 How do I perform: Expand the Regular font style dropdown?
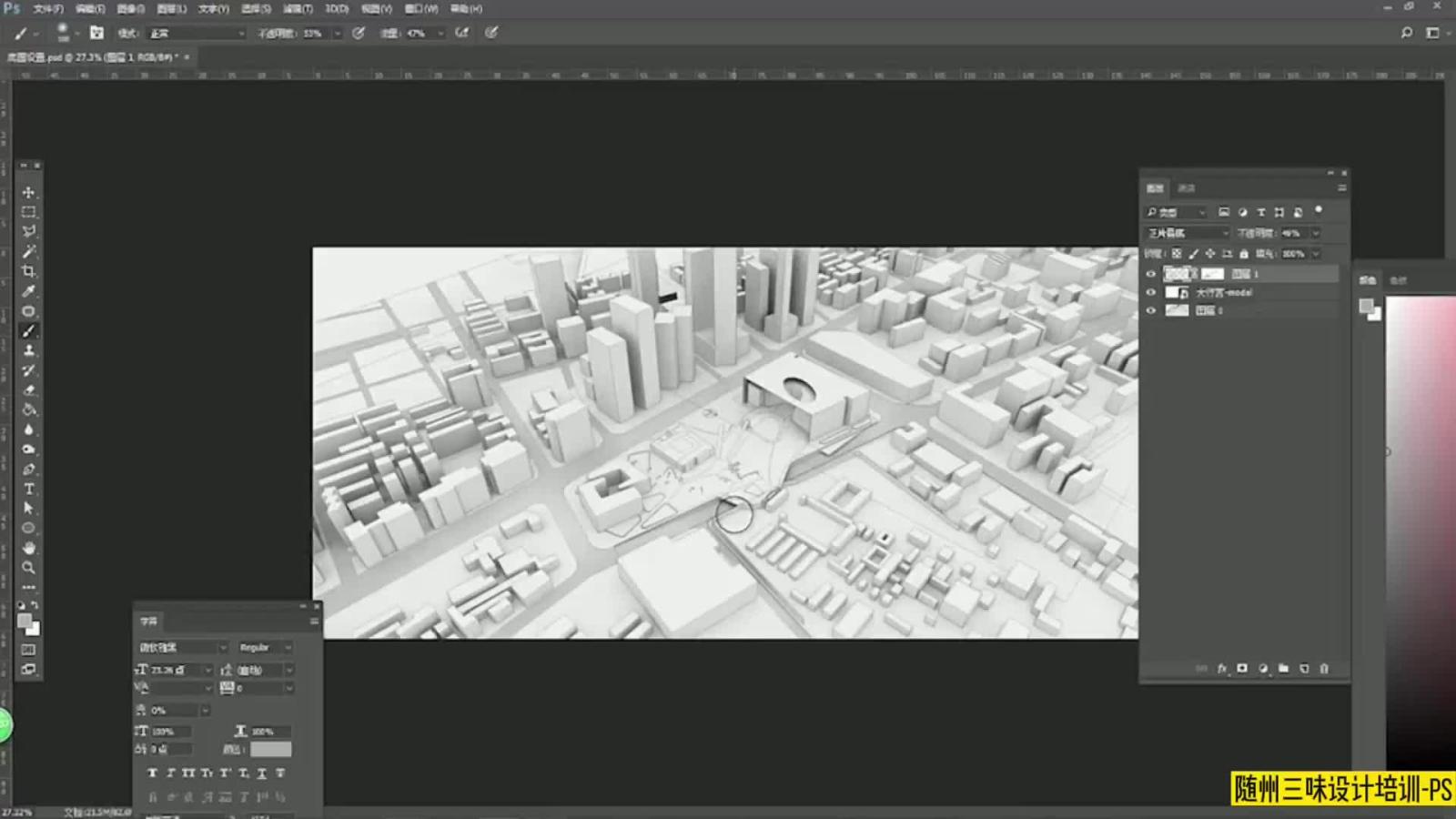click(265, 648)
